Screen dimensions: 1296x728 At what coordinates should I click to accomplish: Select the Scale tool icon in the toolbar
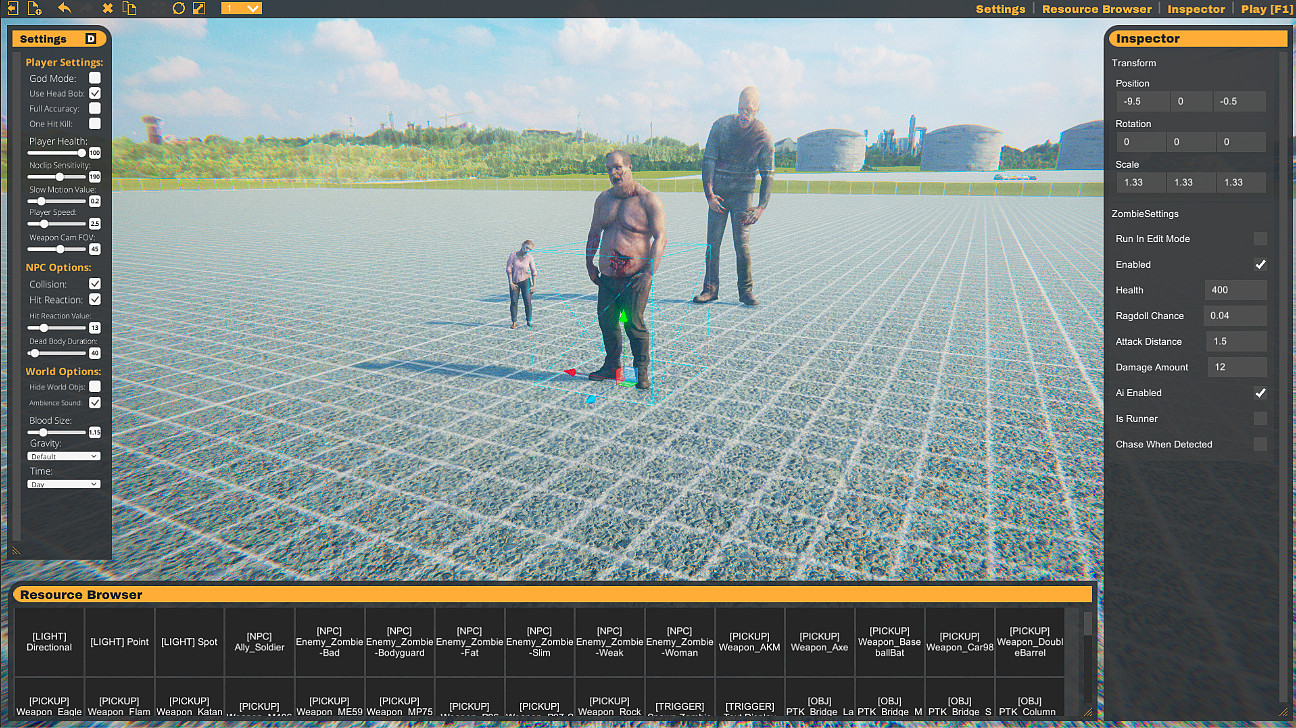point(198,8)
